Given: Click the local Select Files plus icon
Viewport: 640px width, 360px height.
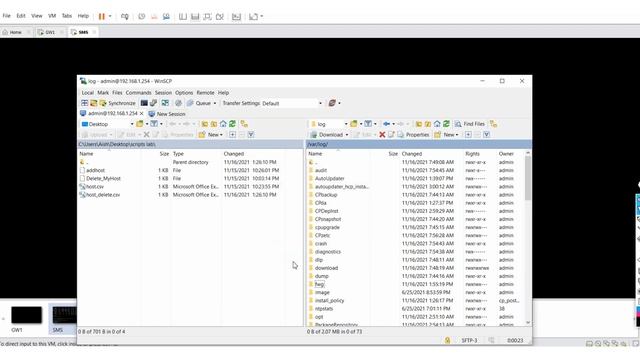Looking at the screenshot, I should coord(232,134).
